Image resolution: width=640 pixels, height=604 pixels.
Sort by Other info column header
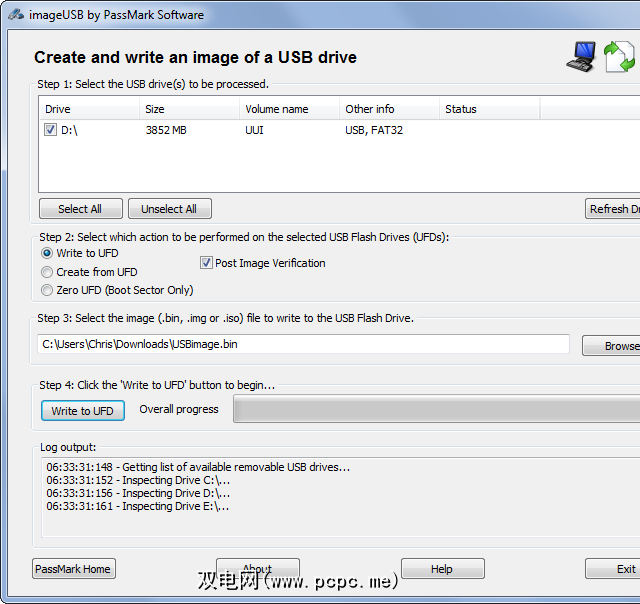click(x=389, y=109)
